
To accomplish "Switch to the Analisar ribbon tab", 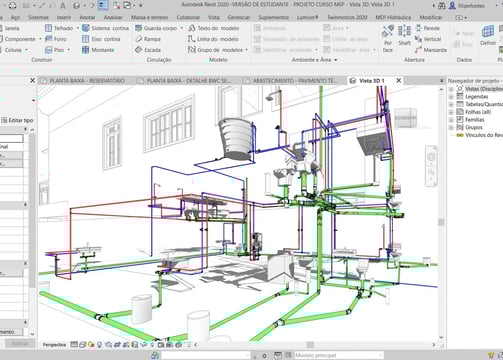I will point(113,17).
